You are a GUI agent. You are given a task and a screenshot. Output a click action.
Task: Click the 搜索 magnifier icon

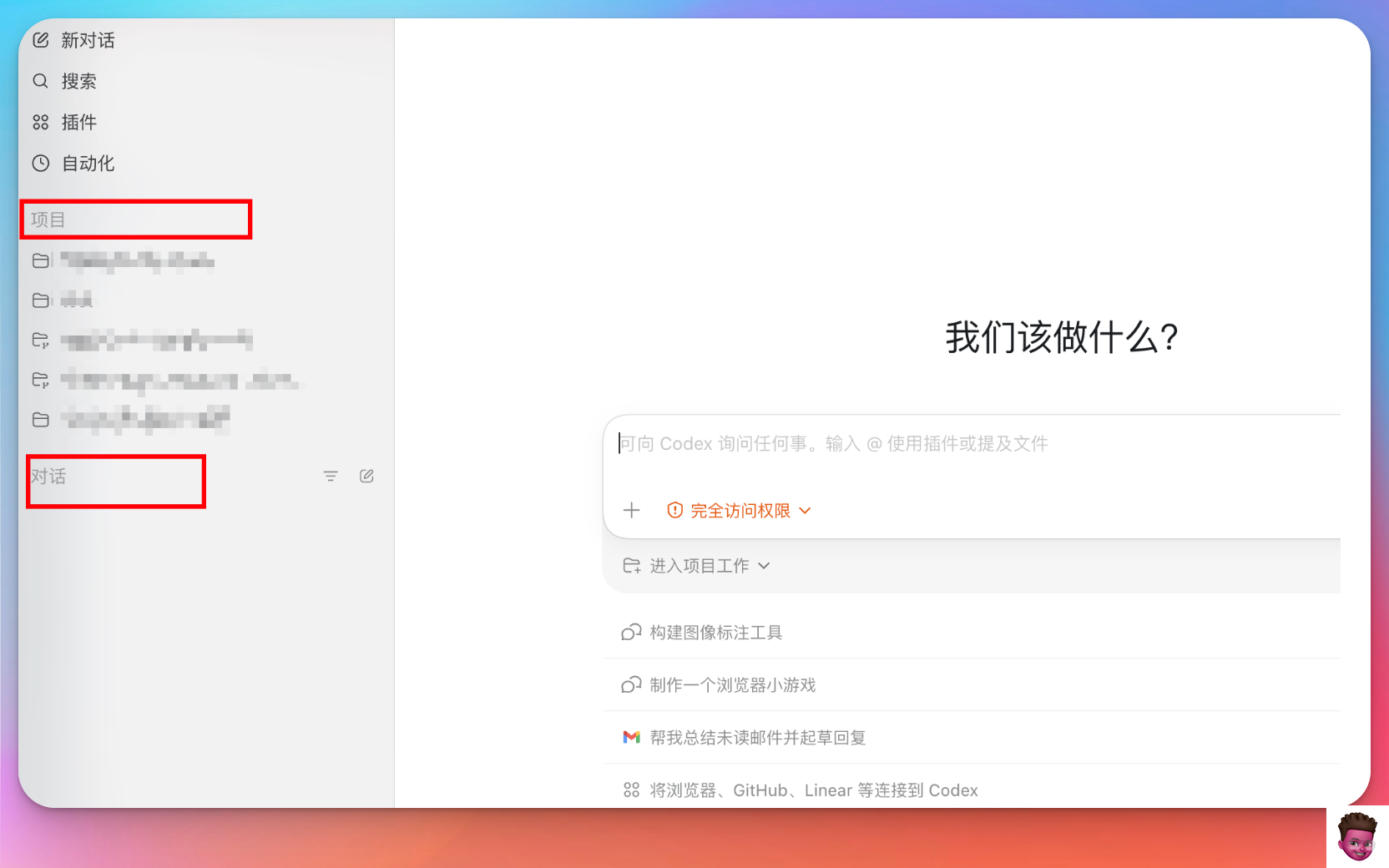tap(41, 81)
